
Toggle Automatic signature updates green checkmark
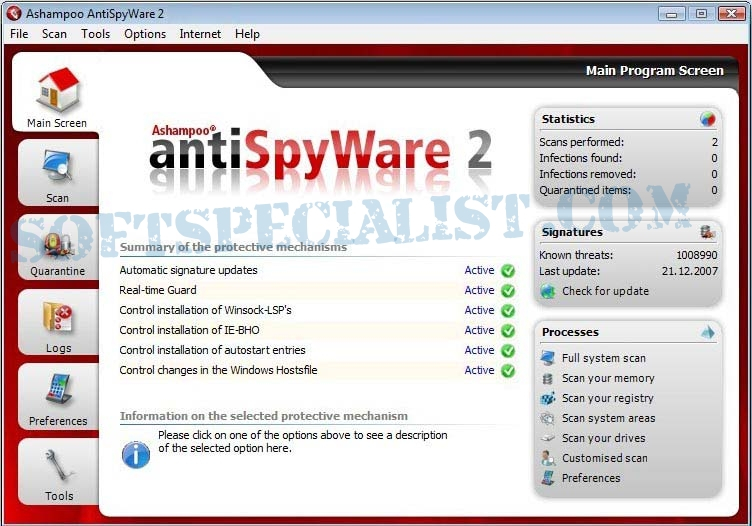pyautogui.click(x=508, y=271)
